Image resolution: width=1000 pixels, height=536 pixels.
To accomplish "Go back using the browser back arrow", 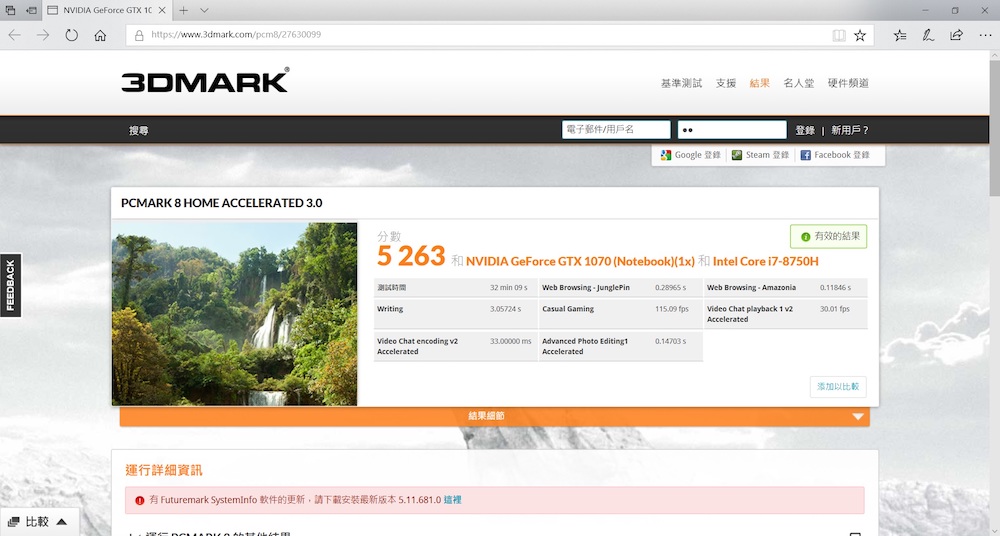I will click(14, 35).
